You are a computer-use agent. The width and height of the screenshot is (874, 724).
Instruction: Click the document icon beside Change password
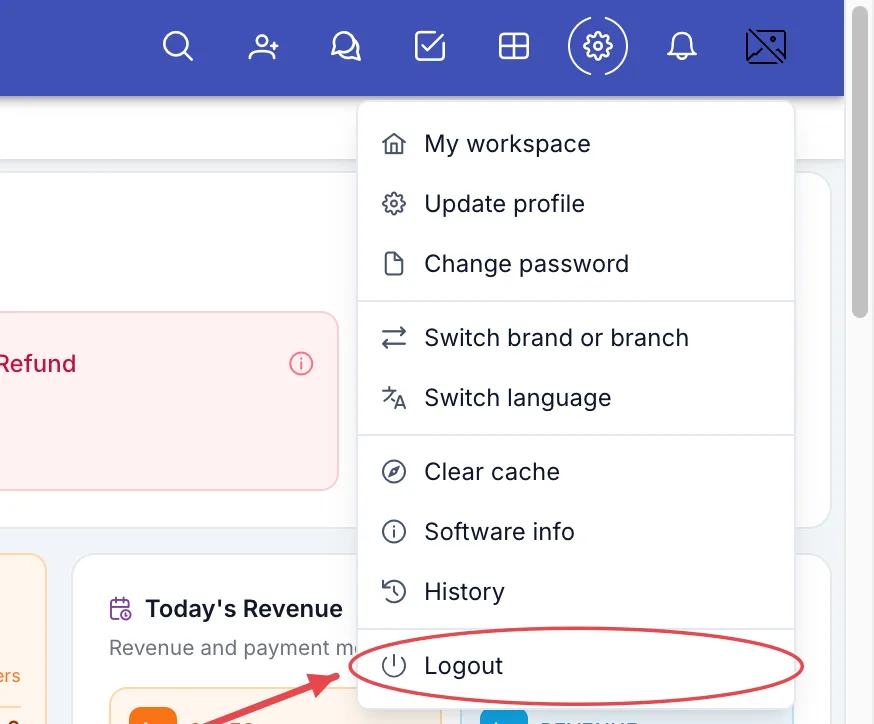394,264
